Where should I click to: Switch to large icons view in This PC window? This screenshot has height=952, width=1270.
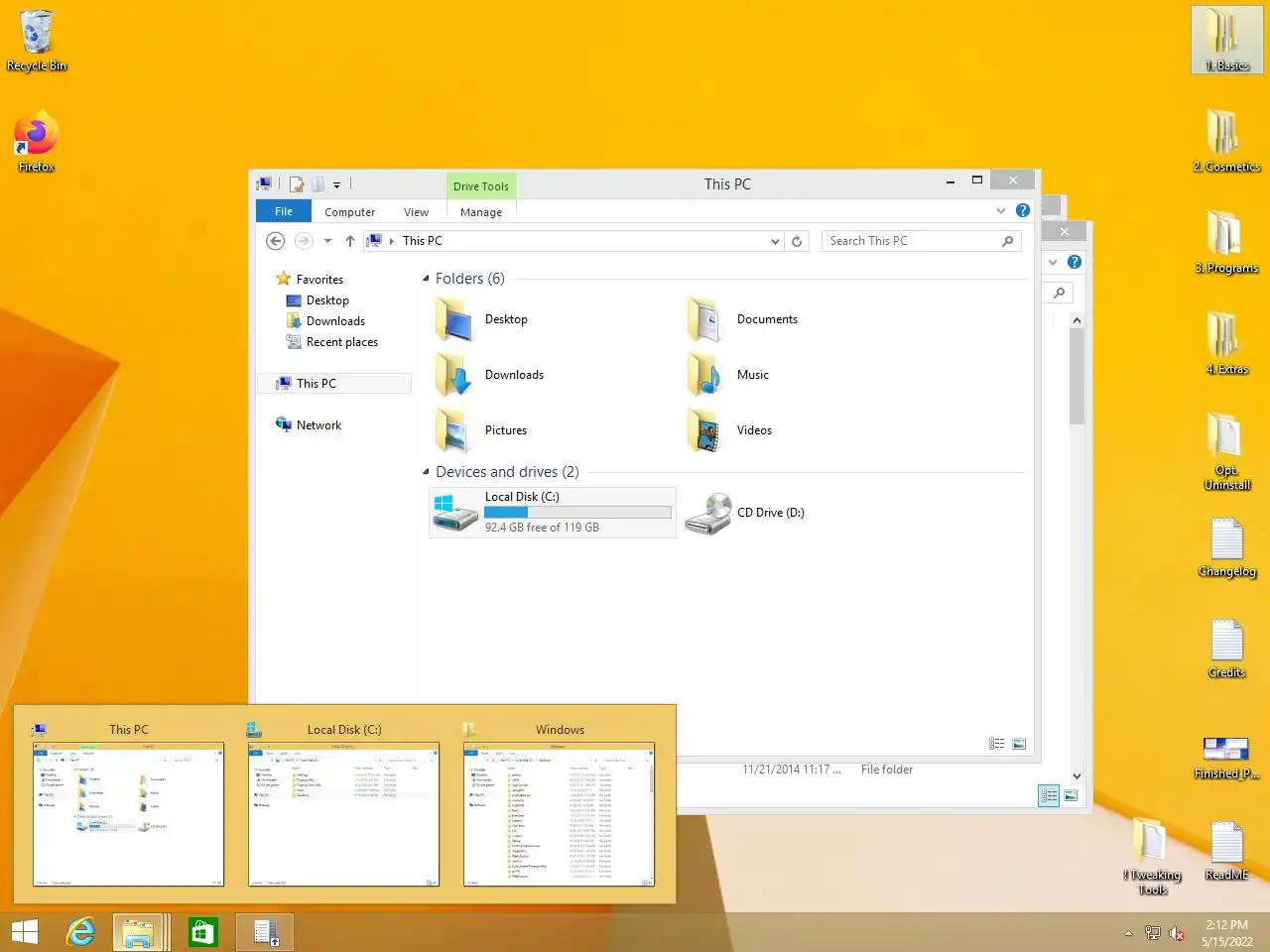coord(1019,744)
